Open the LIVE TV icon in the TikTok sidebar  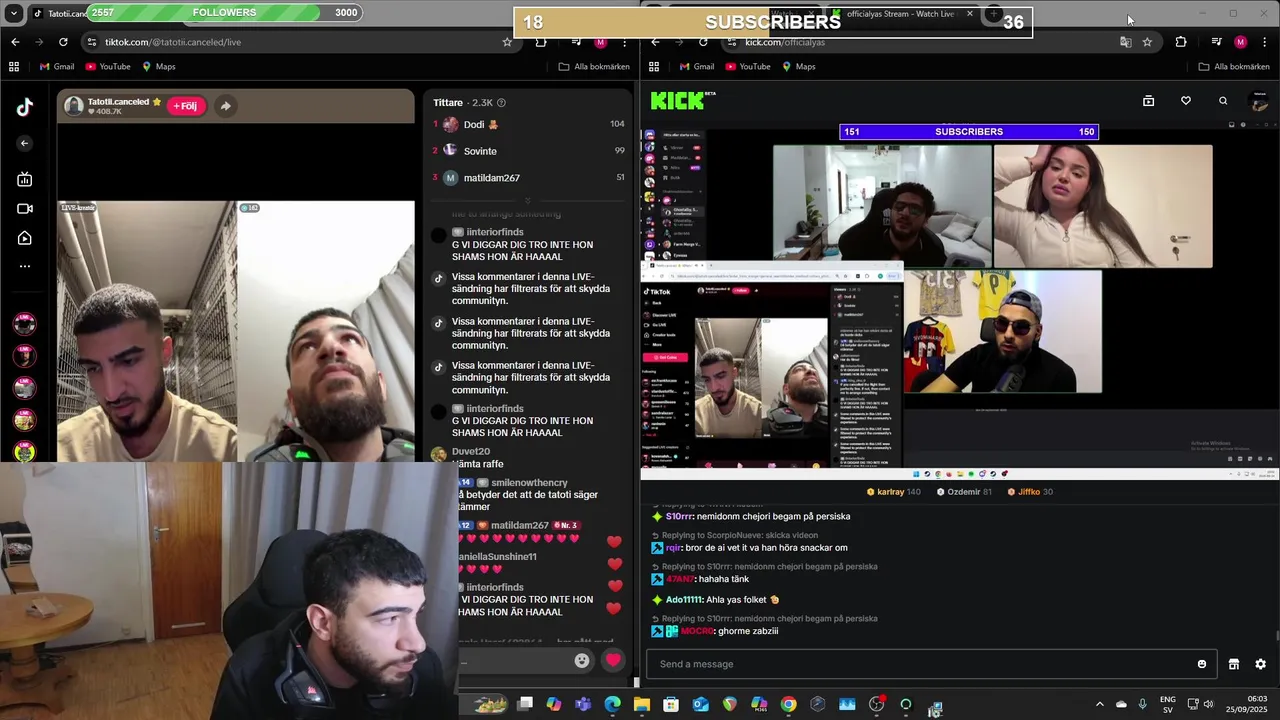pos(25,179)
